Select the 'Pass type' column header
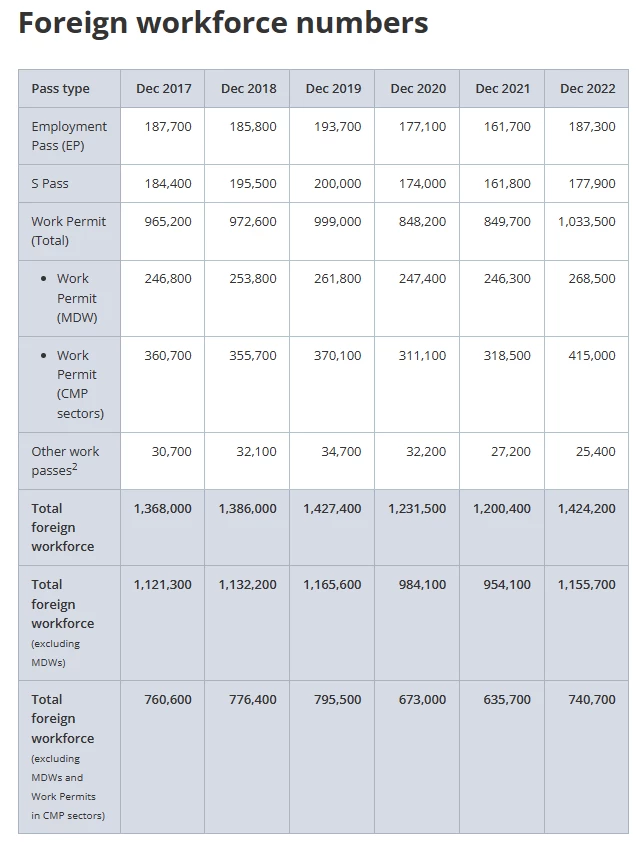Viewport: 642px width, 850px height. click(x=60, y=88)
